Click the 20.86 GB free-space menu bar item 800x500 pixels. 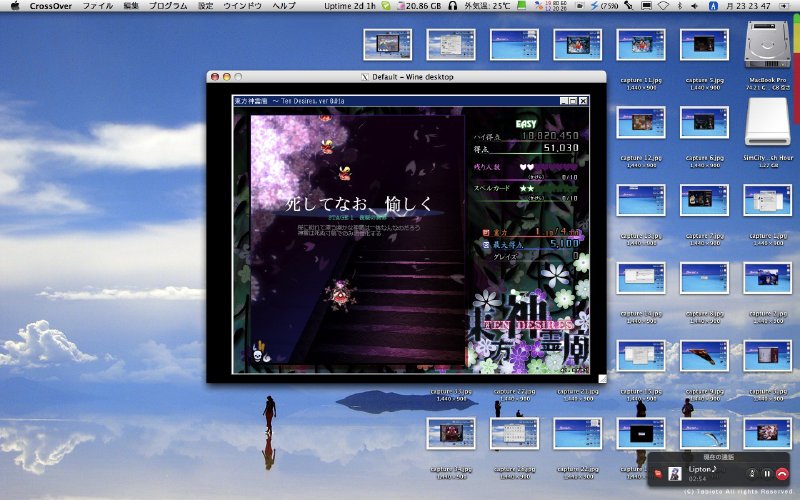[x=420, y=6]
